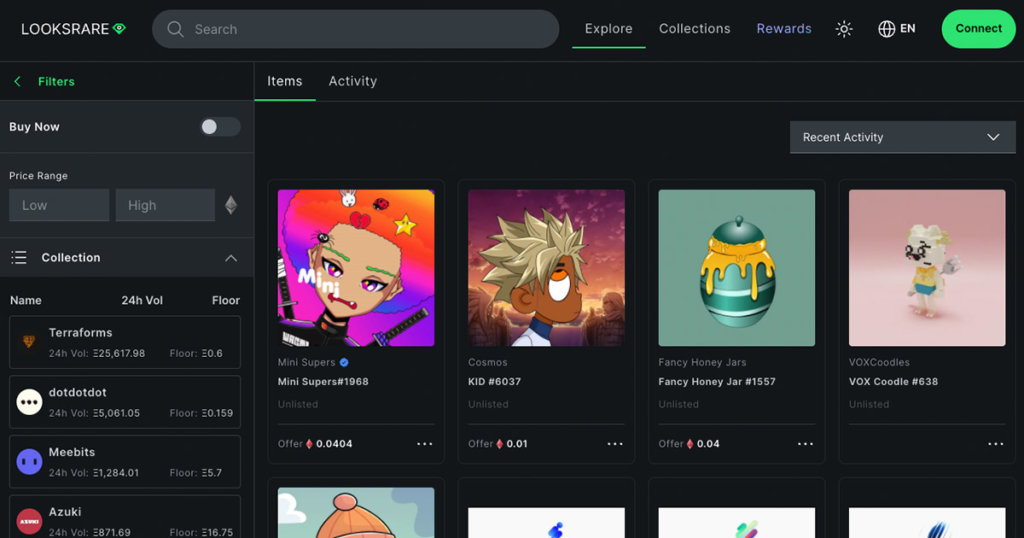The height and width of the screenshot is (538, 1024).
Task: Click the Filters label
Action: coord(56,82)
